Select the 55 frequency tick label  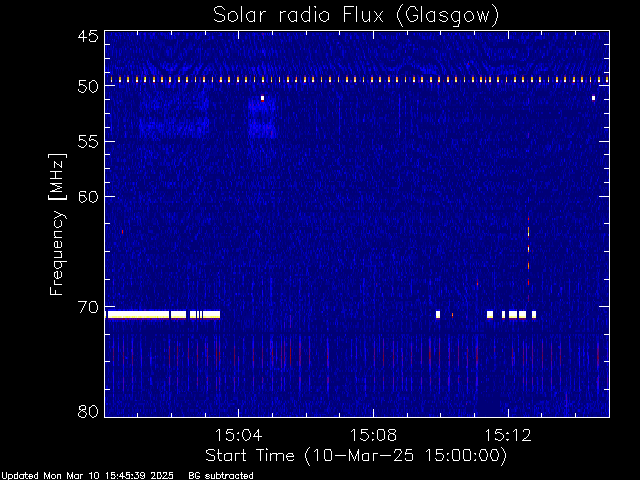[x=88, y=142]
